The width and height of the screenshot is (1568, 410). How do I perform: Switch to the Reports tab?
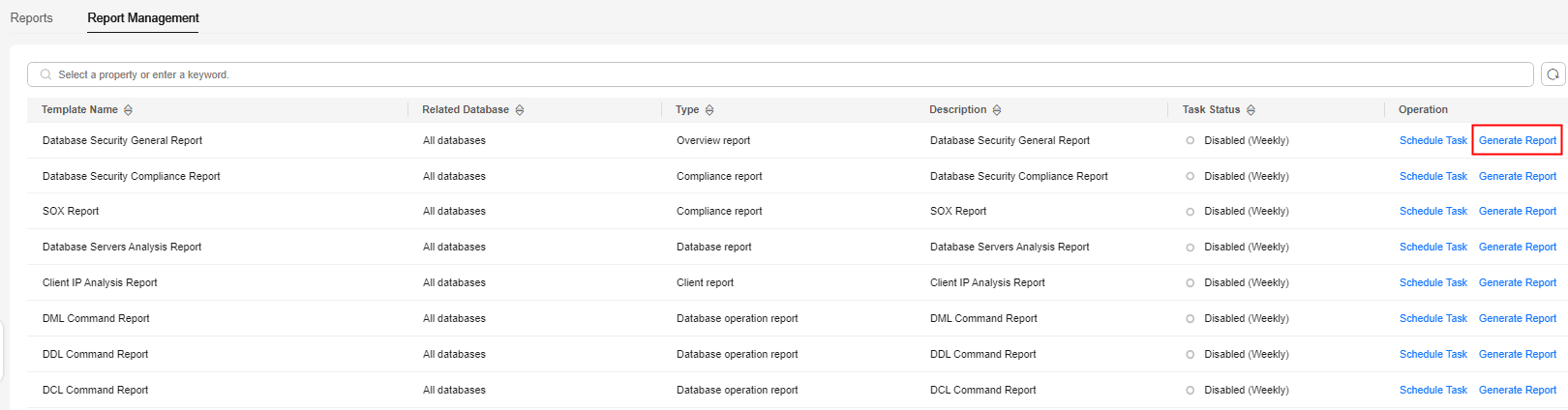[31, 17]
